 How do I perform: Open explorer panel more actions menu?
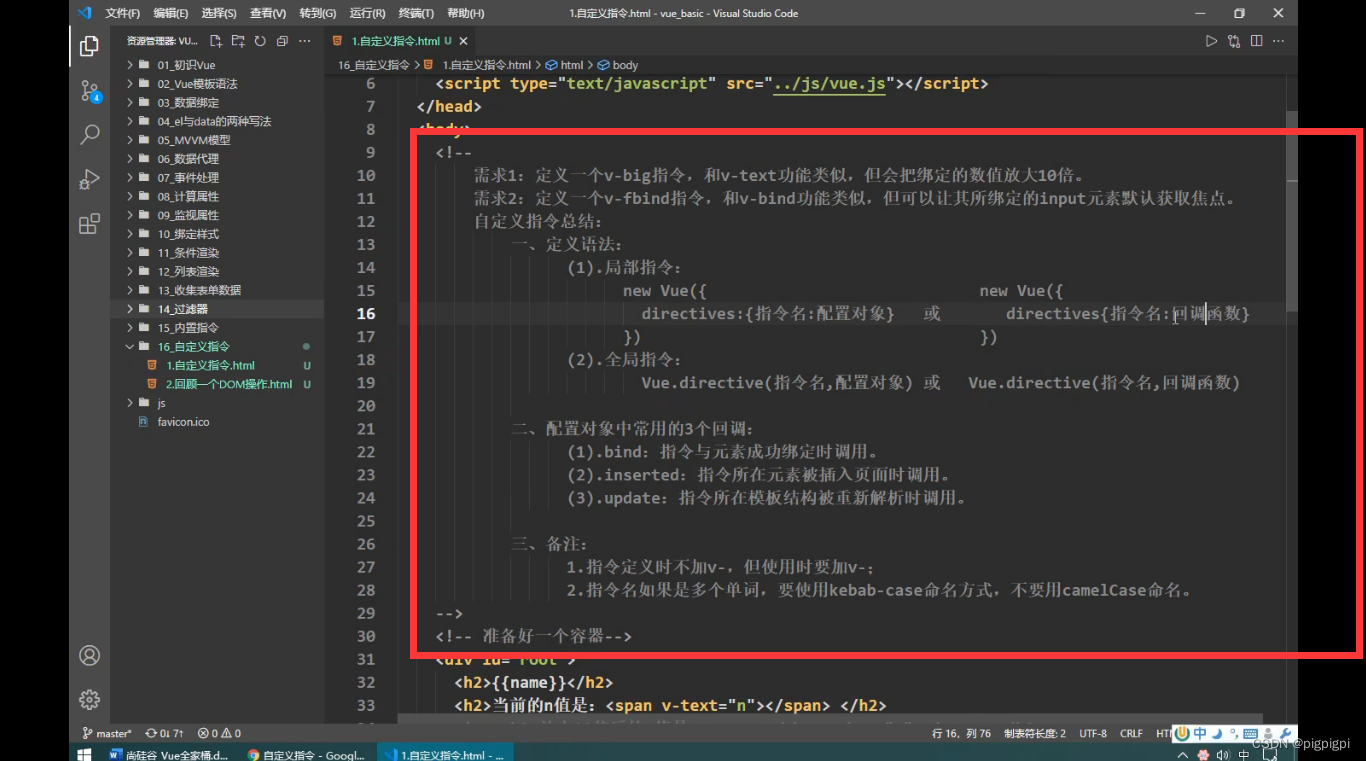[x=305, y=41]
